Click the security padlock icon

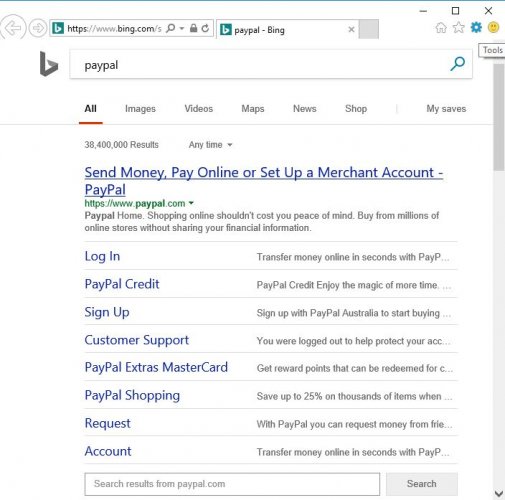pyautogui.click(x=193, y=28)
